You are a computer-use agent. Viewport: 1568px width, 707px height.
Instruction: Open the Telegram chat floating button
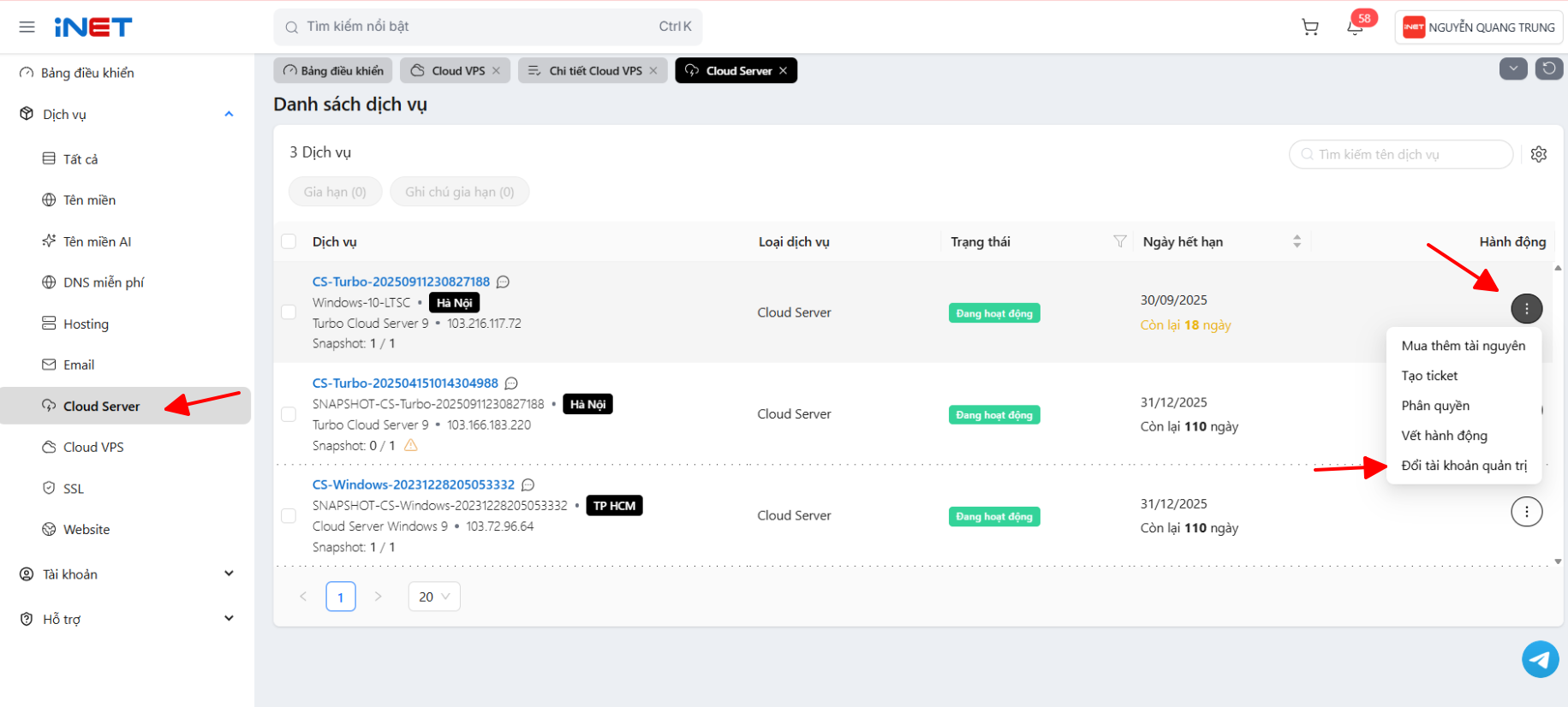pyautogui.click(x=1540, y=659)
